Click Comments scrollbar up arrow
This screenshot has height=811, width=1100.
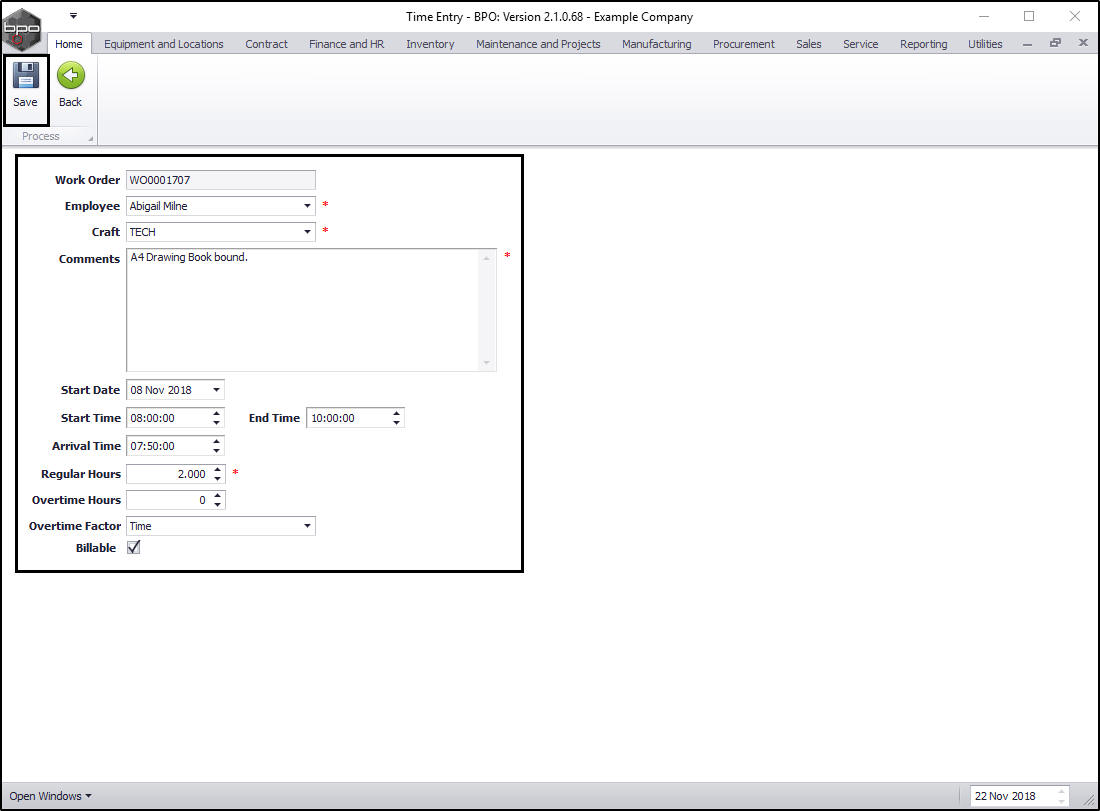[x=487, y=258]
